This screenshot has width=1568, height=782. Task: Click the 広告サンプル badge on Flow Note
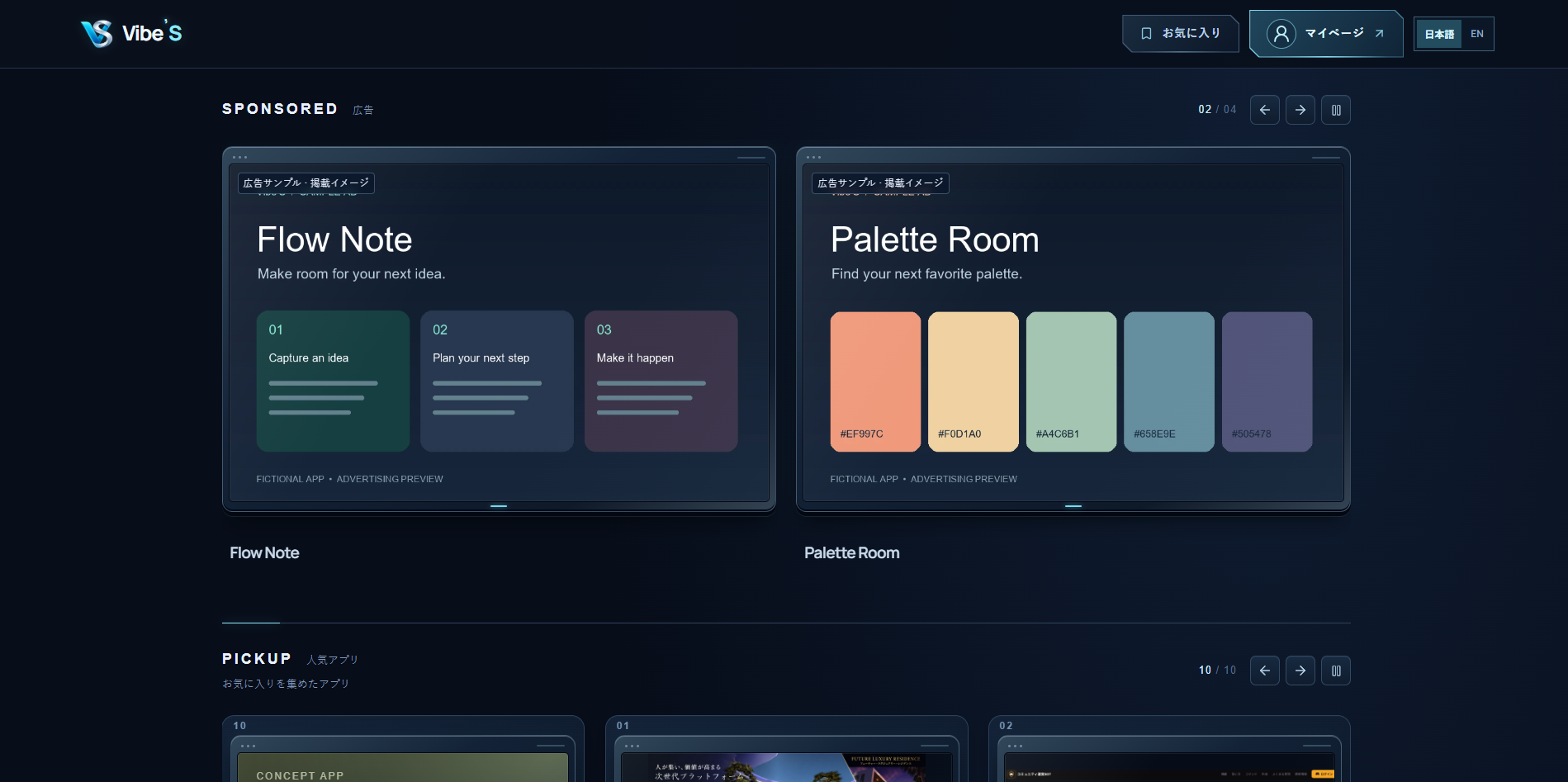click(306, 183)
